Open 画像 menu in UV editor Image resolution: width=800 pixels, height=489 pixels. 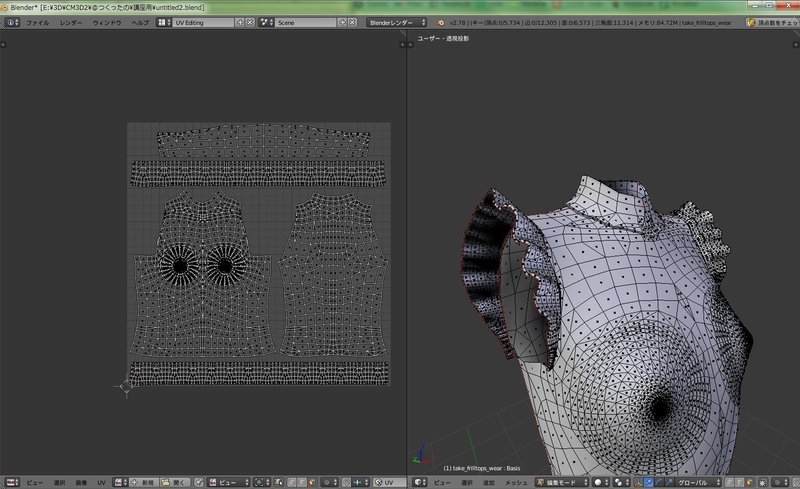(x=81, y=482)
